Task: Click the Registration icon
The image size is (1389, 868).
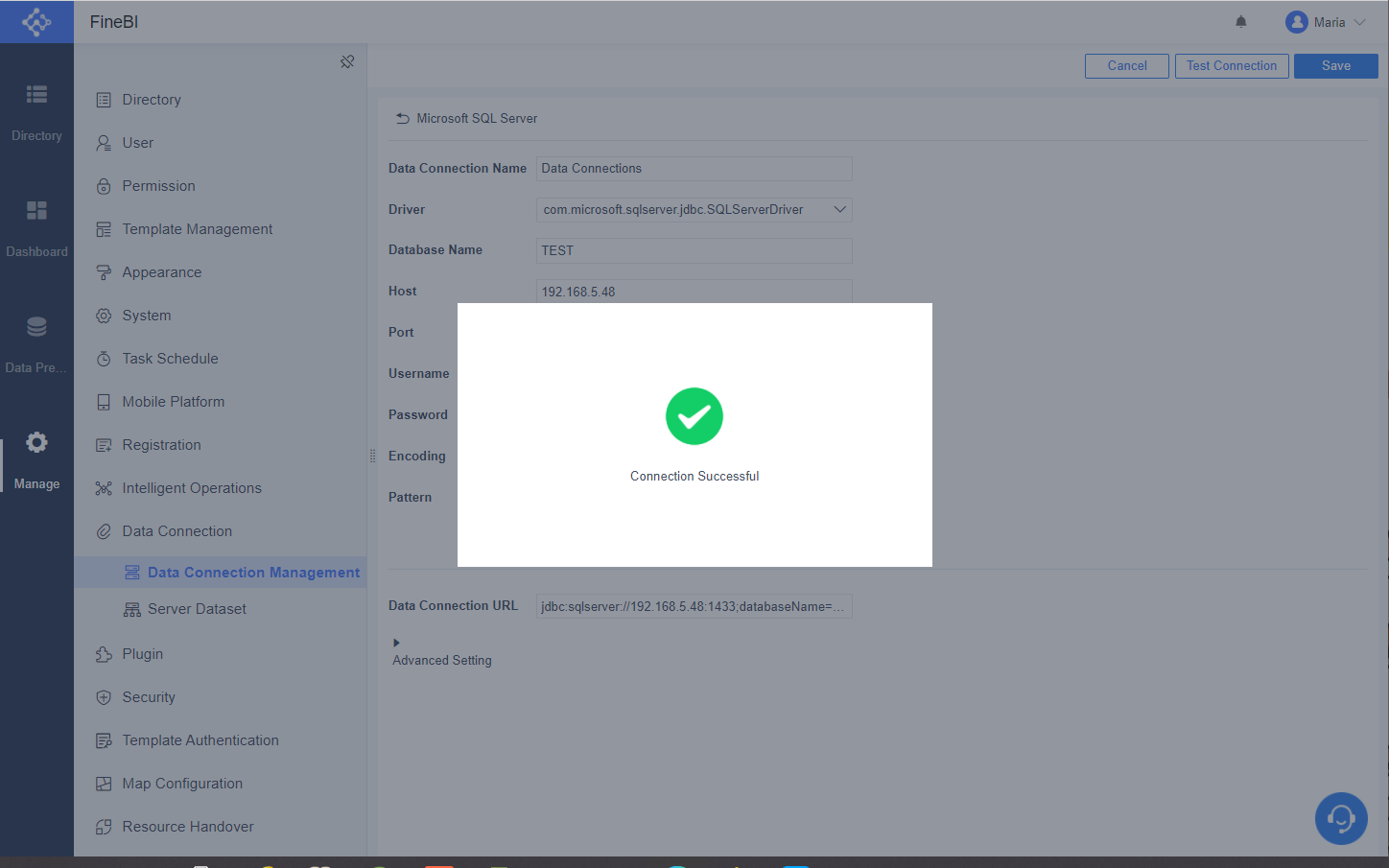Action: pos(104,445)
